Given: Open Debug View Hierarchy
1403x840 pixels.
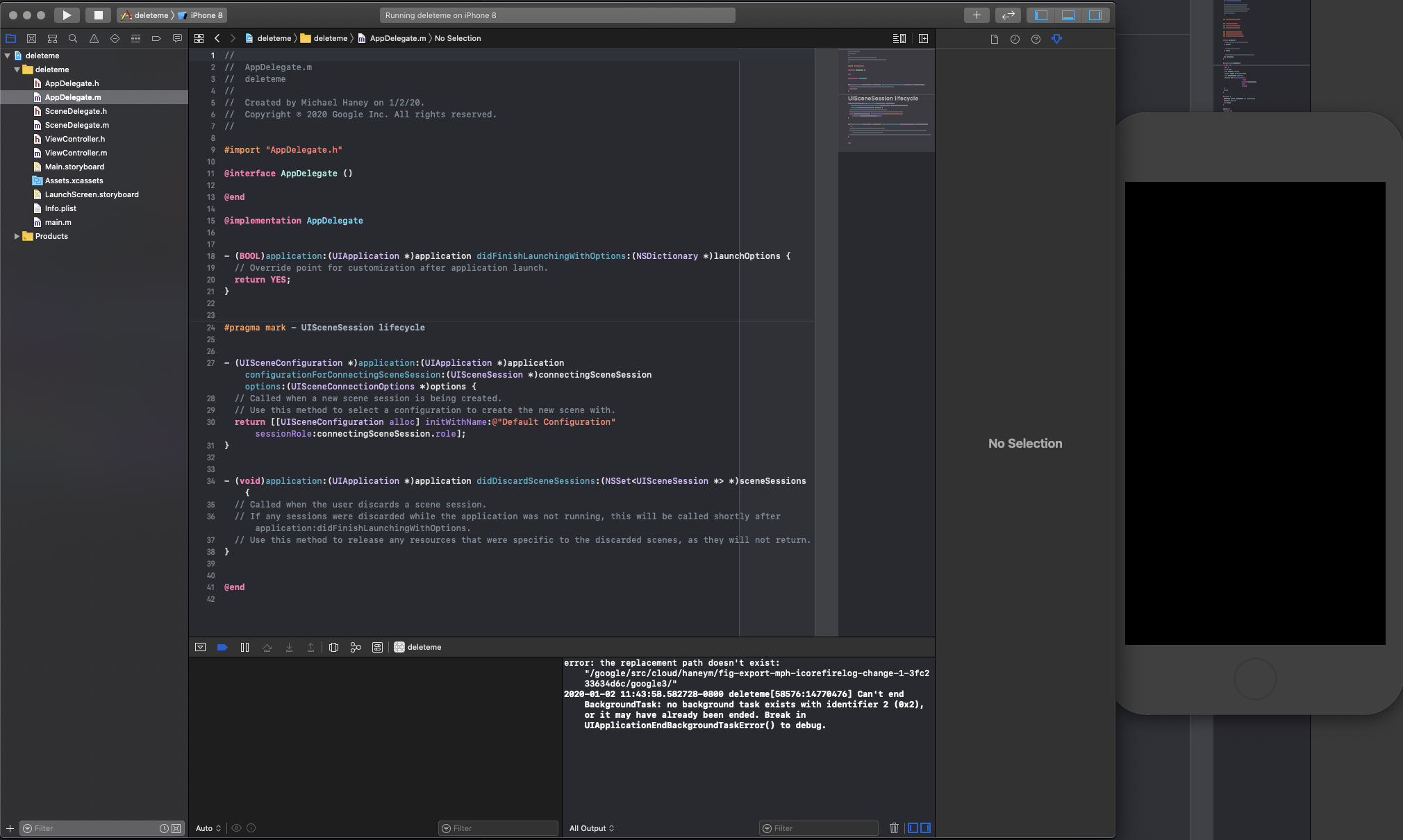Looking at the screenshot, I should click(x=334, y=647).
